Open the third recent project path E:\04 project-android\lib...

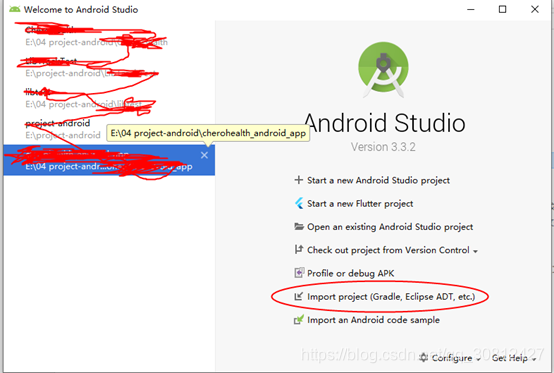click(110, 98)
